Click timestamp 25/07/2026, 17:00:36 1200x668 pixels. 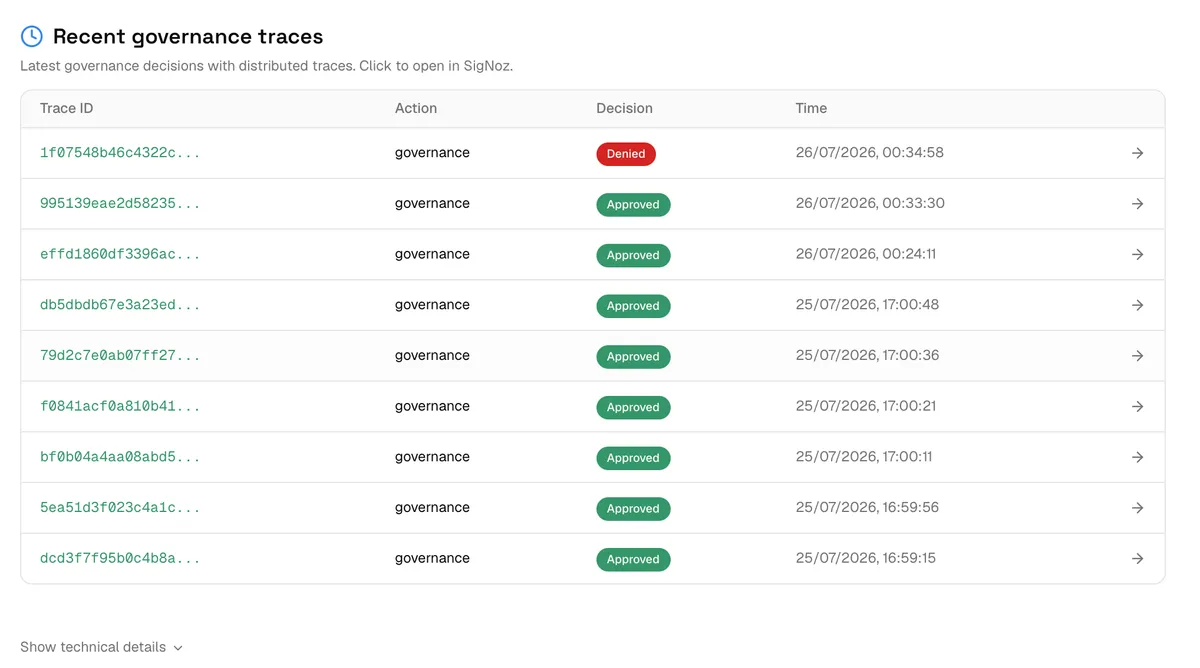coord(868,355)
